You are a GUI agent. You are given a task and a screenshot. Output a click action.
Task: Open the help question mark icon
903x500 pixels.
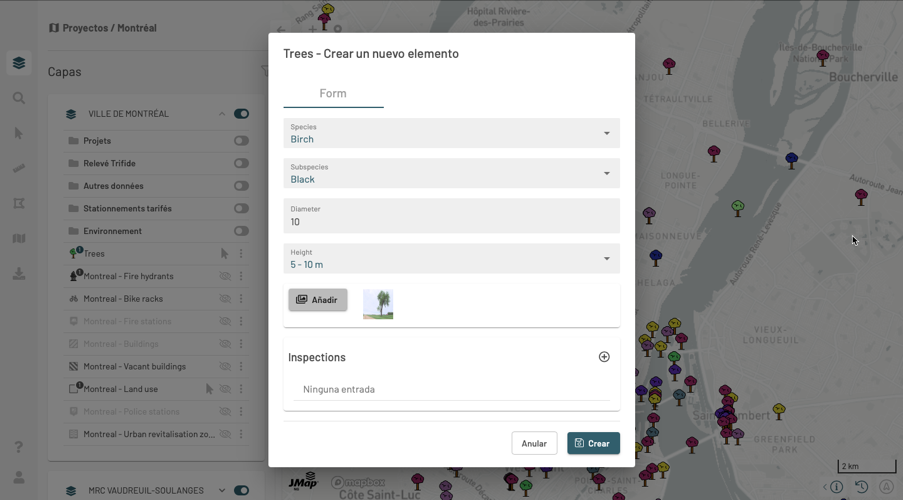coord(19,447)
